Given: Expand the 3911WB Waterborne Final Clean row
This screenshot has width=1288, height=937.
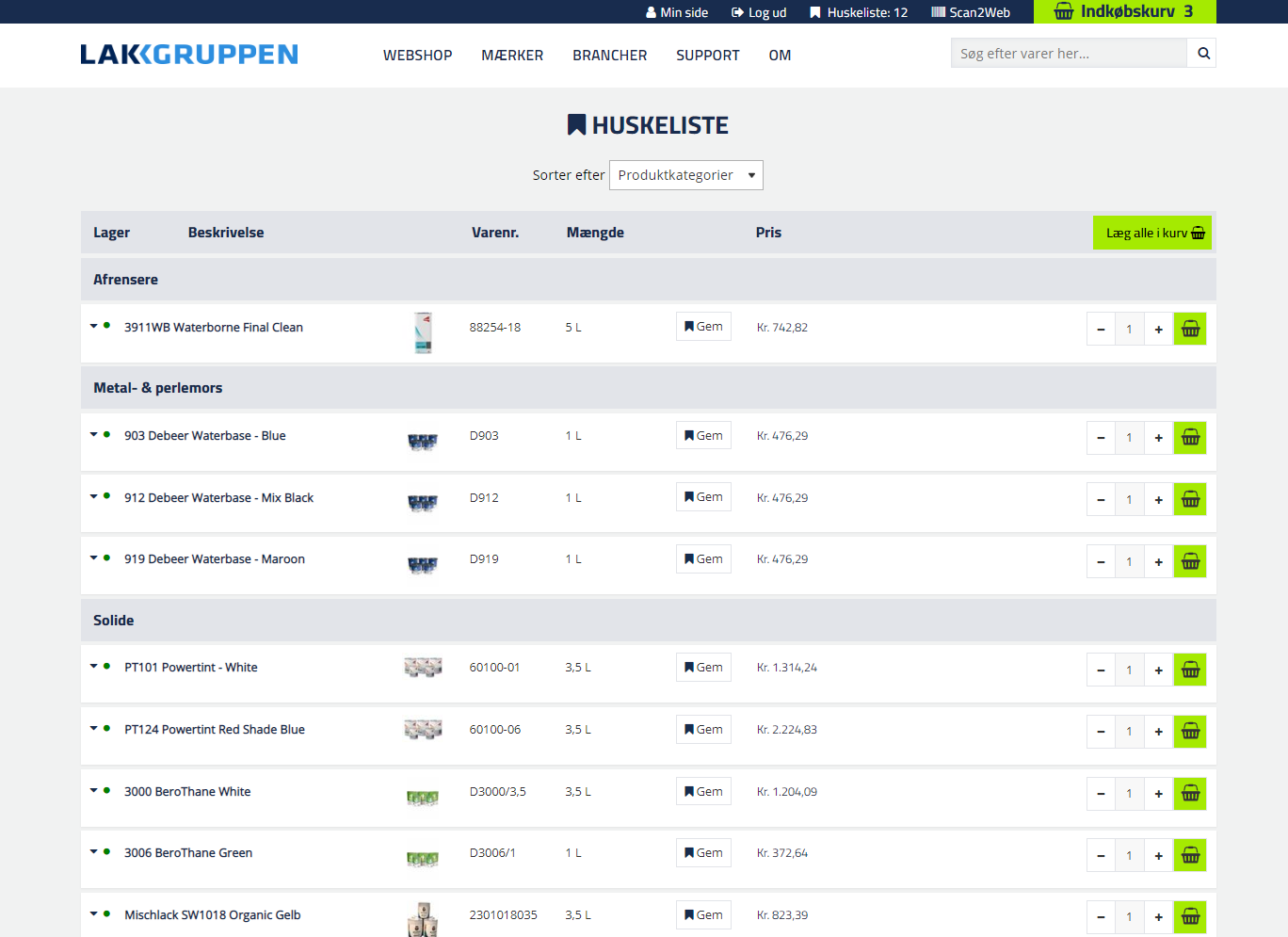Looking at the screenshot, I should pyautogui.click(x=94, y=326).
